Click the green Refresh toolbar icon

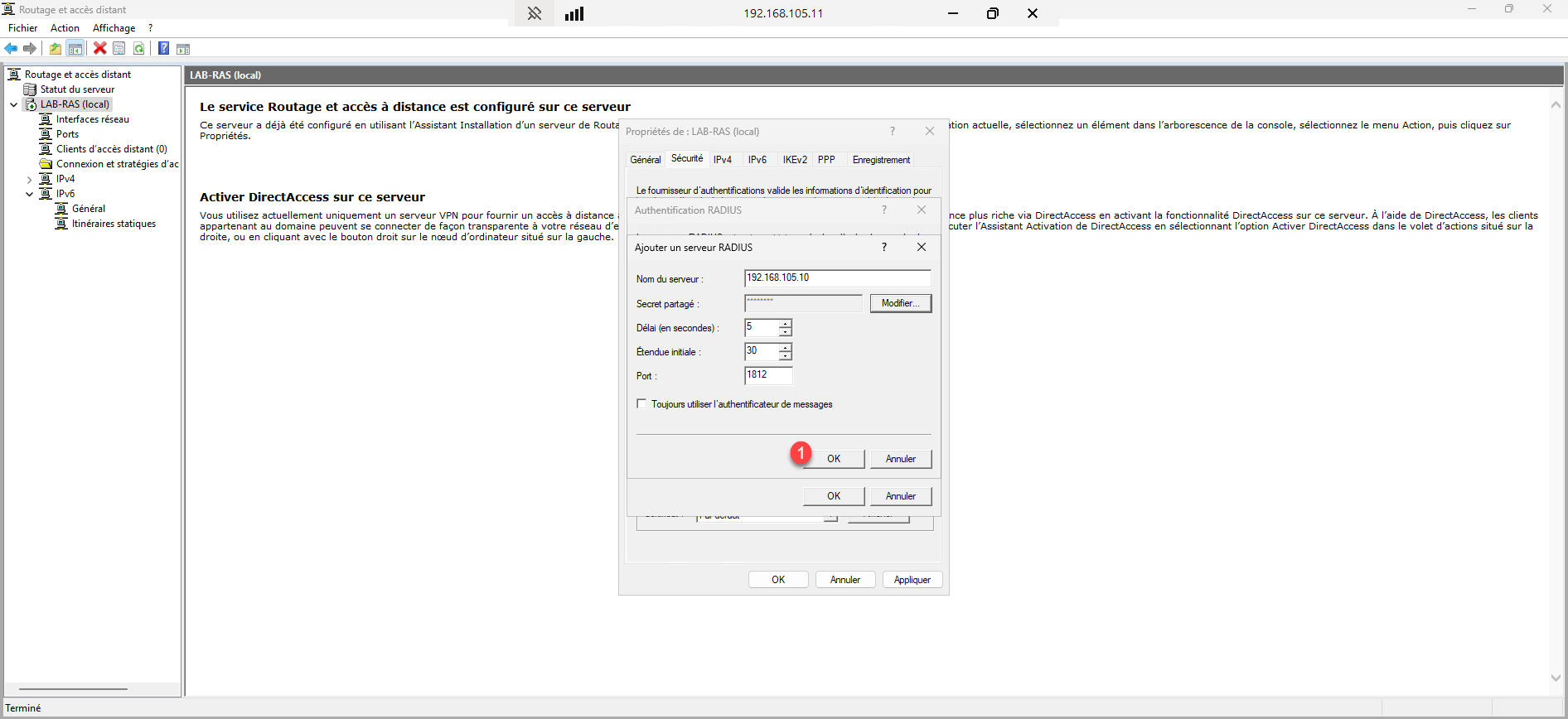pyautogui.click(x=139, y=49)
